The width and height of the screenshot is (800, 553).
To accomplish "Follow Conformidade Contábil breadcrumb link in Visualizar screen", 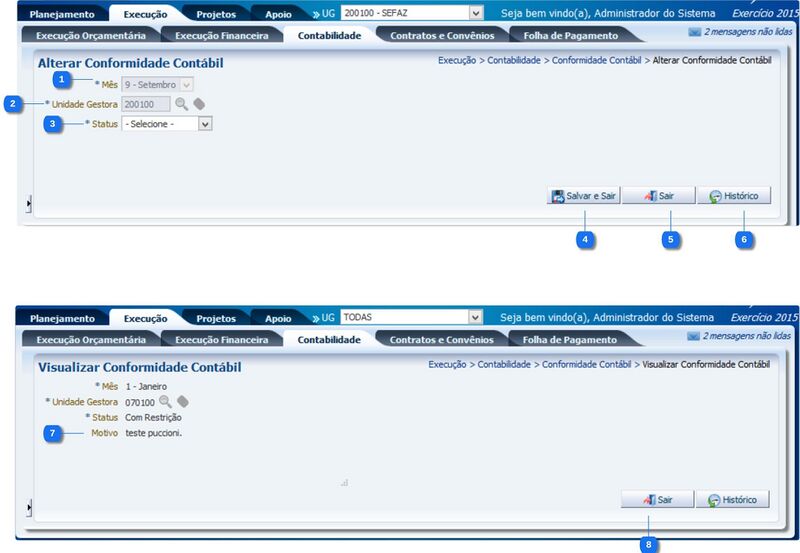I will tap(586, 365).
